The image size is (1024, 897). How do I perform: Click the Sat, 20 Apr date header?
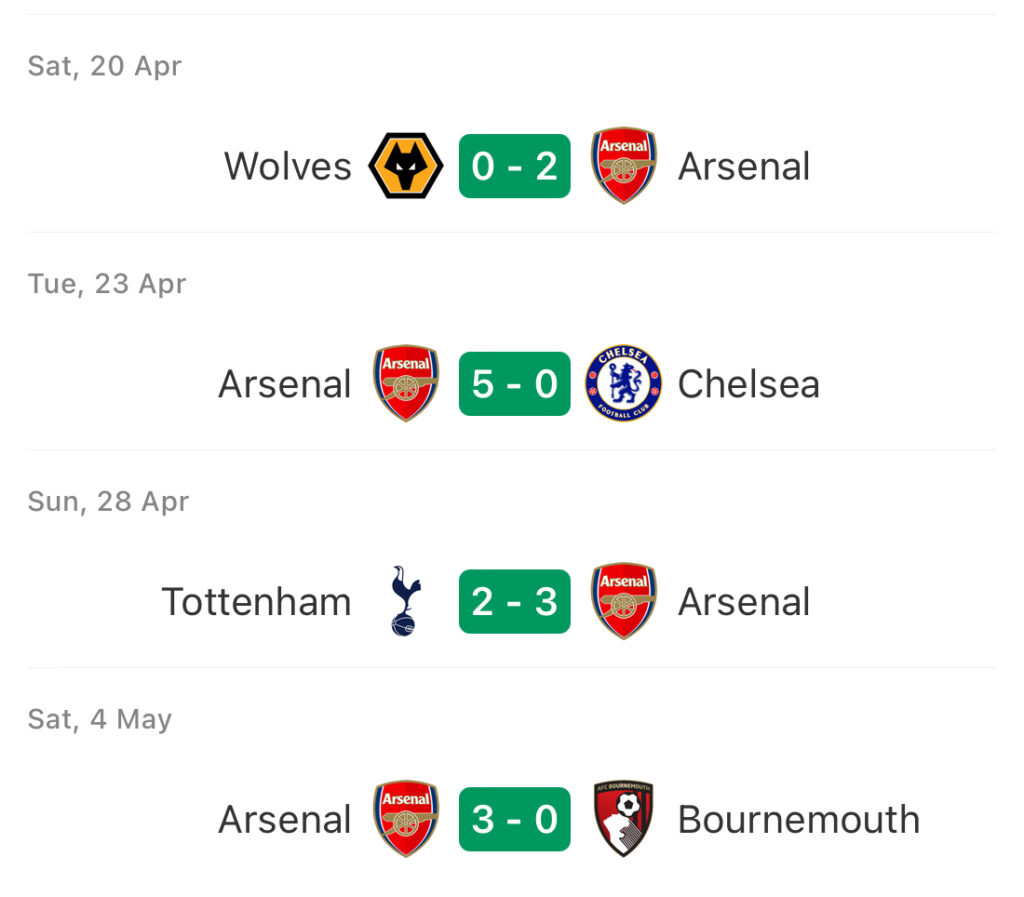coord(104,66)
